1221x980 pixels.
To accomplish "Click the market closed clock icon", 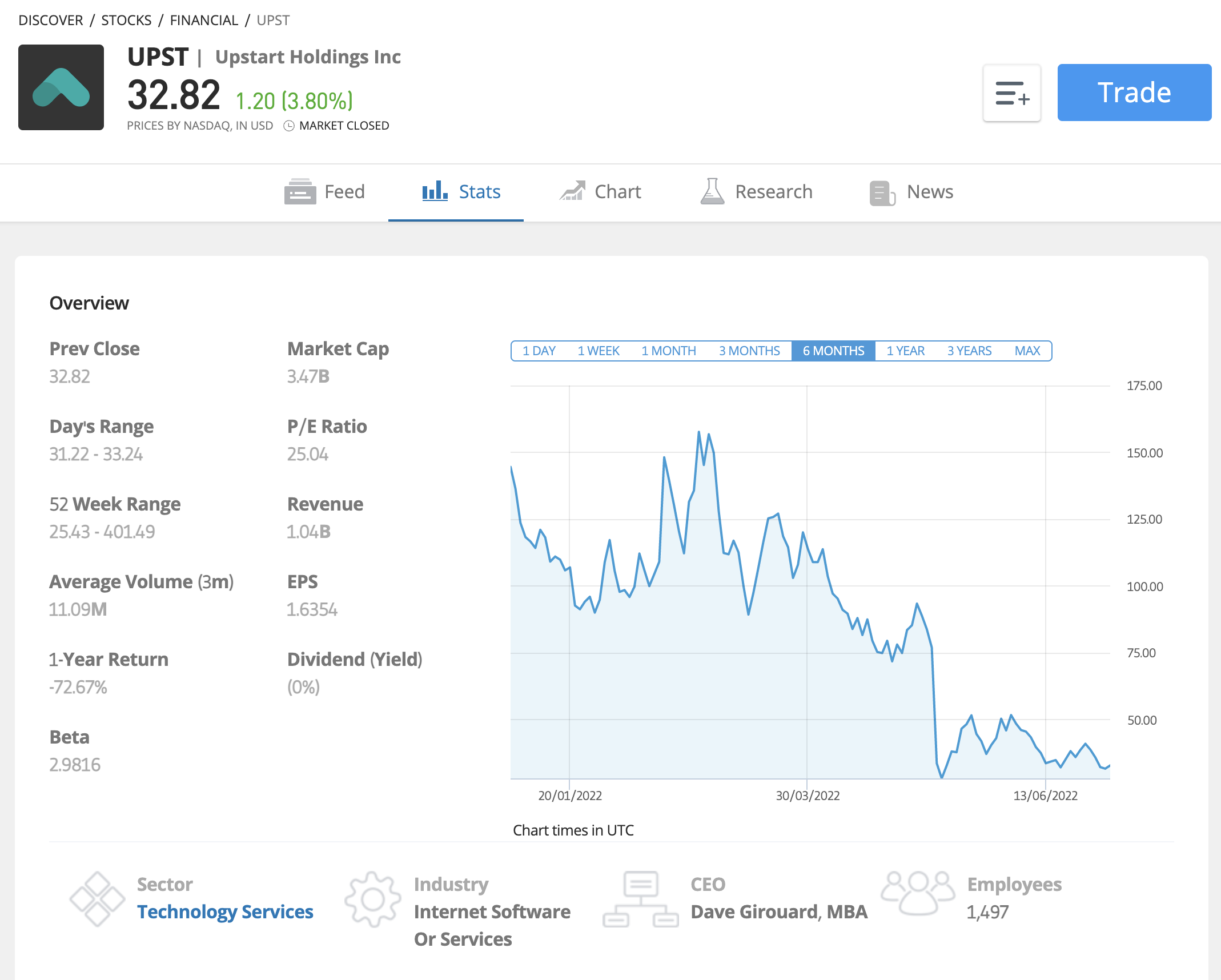I will click(x=289, y=126).
